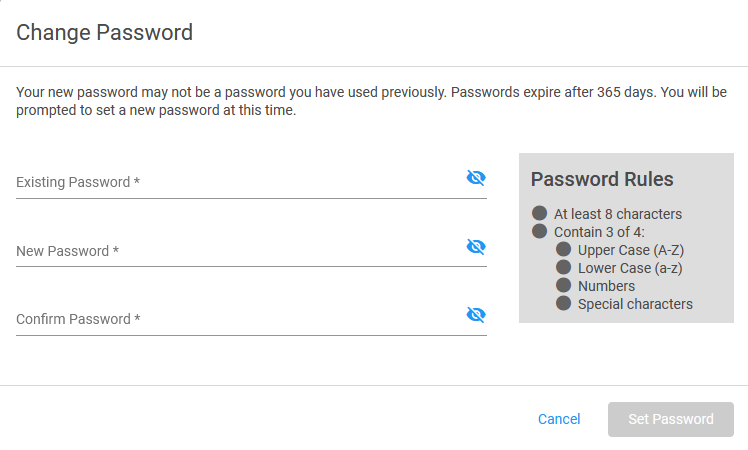The height and width of the screenshot is (450, 748).
Task: Click the Lower Case (a-z) rule dot
Action: coord(563,267)
